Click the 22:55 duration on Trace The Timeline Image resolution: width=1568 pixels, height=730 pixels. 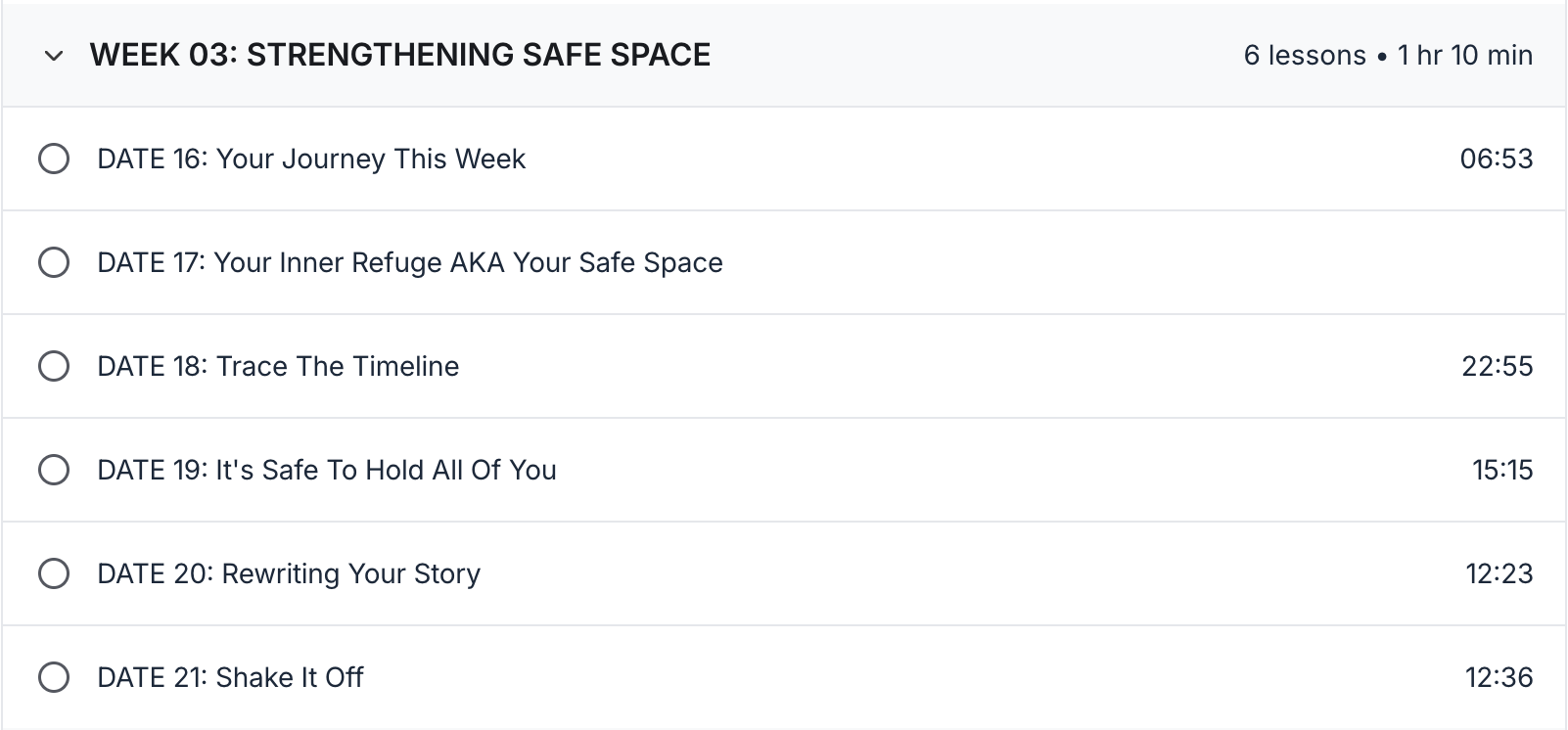point(1498,366)
